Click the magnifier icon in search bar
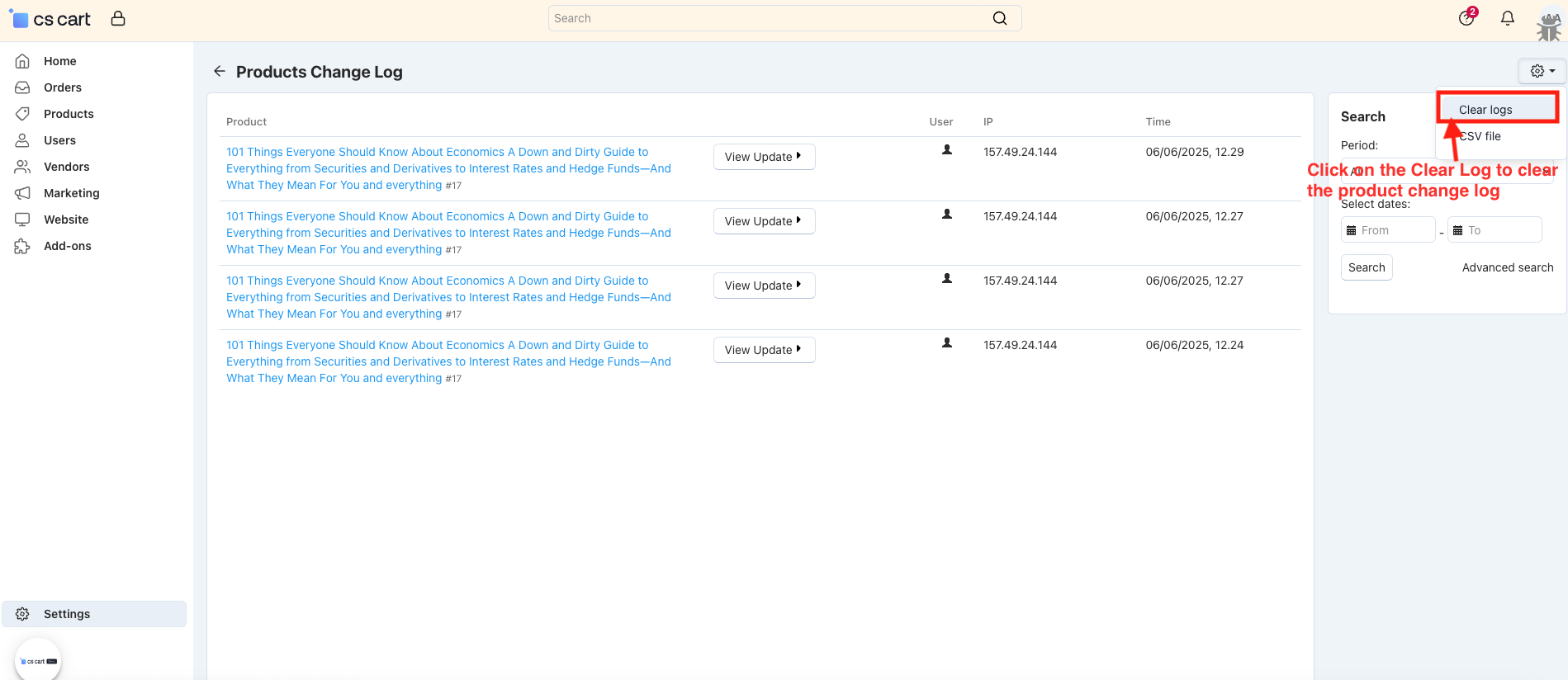Screen dimensions: 1568x680 pyautogui.click(x=999, y=18)
